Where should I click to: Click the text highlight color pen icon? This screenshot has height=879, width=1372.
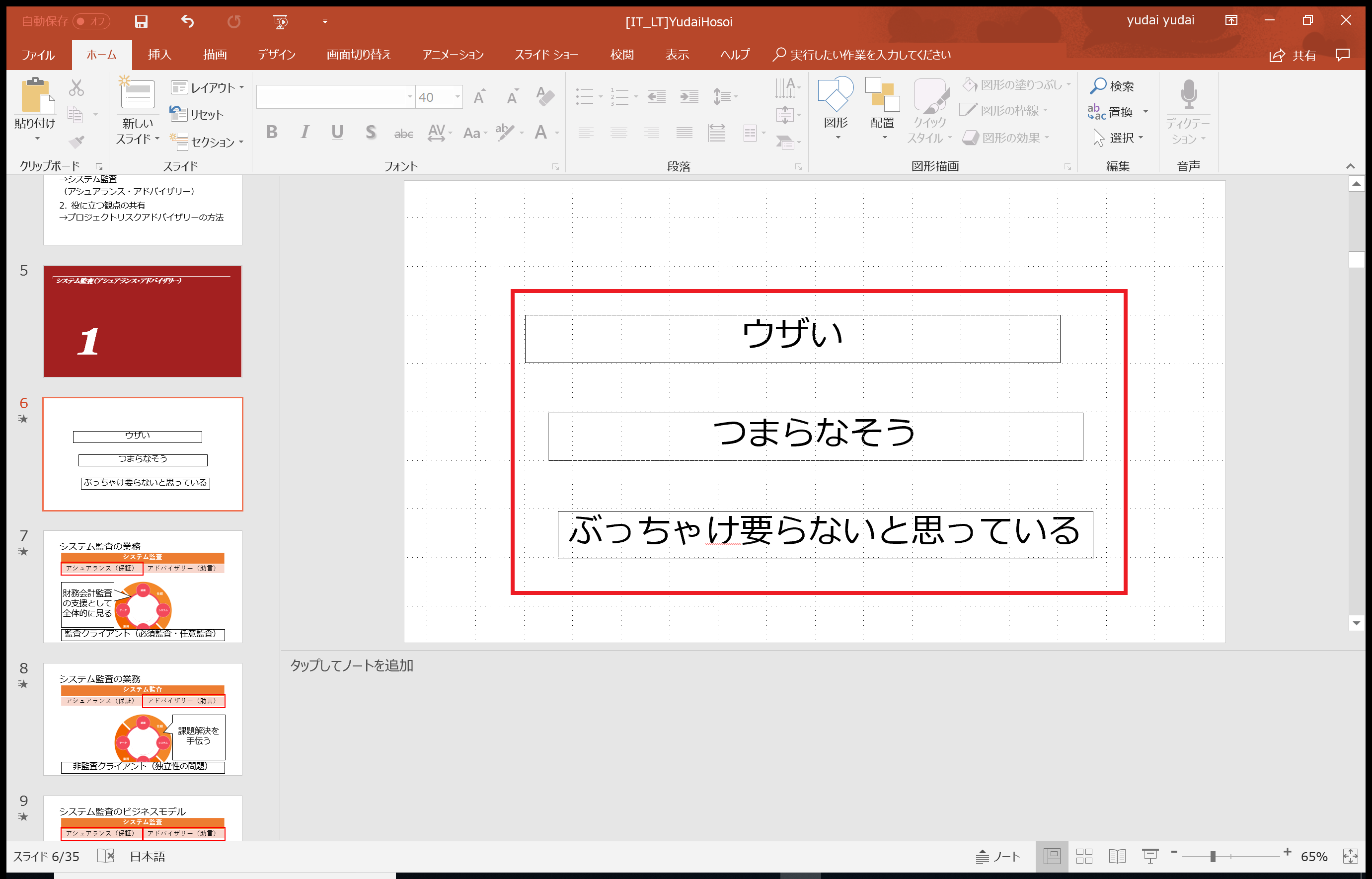505,133
